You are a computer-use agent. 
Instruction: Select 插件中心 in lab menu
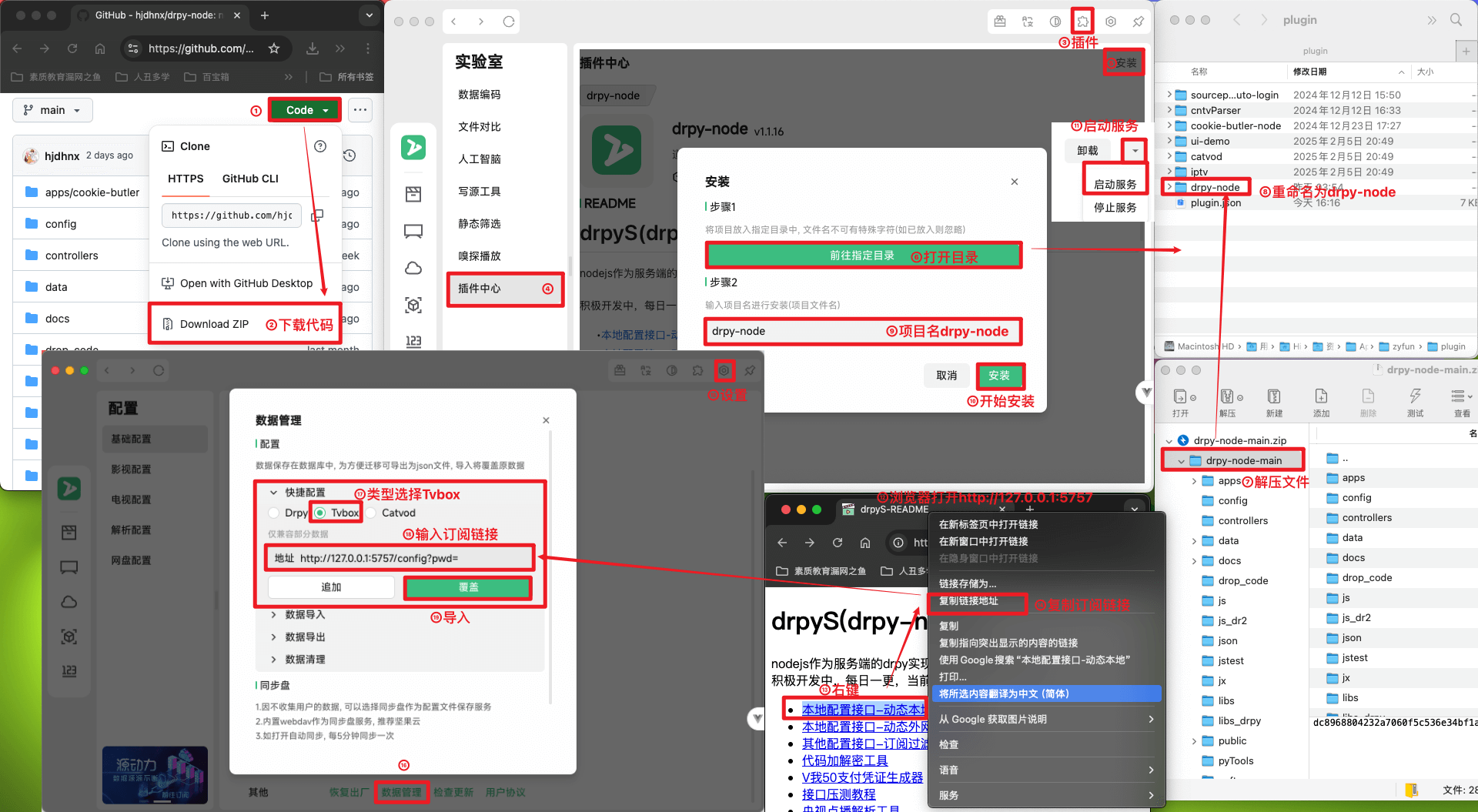pyautogui.click(x=505, y=289)
